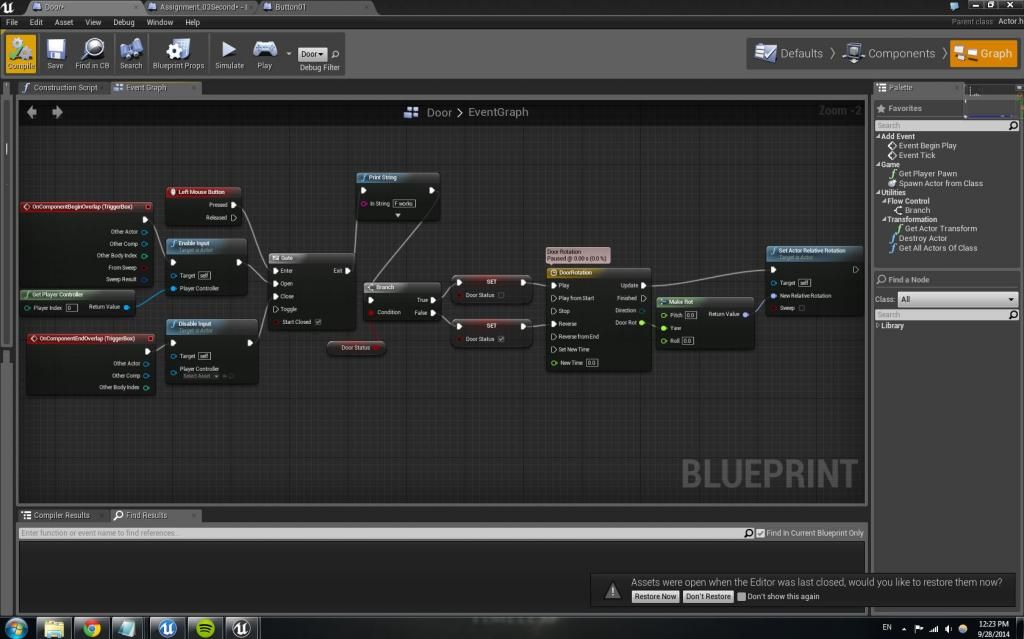Click Find in CB icon
This screenshot has width=1024, height=639.
click(x=92, y=52)
